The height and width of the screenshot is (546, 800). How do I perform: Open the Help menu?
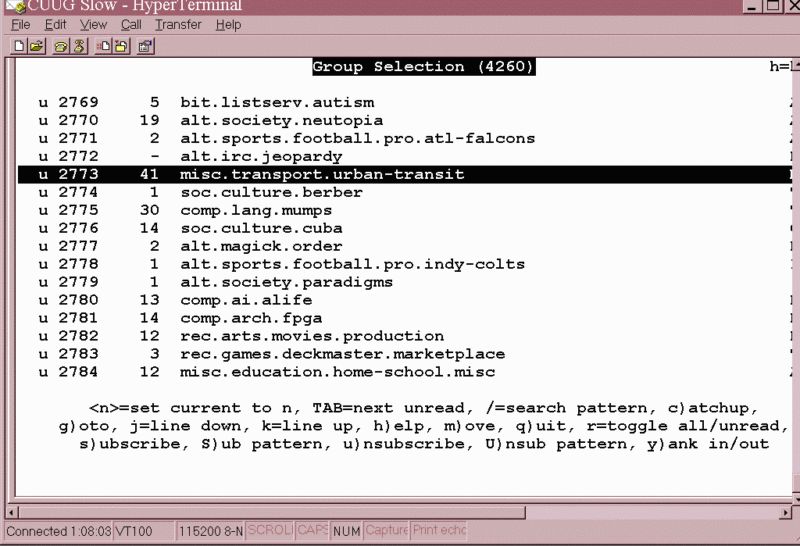click(x=228, y=24)
